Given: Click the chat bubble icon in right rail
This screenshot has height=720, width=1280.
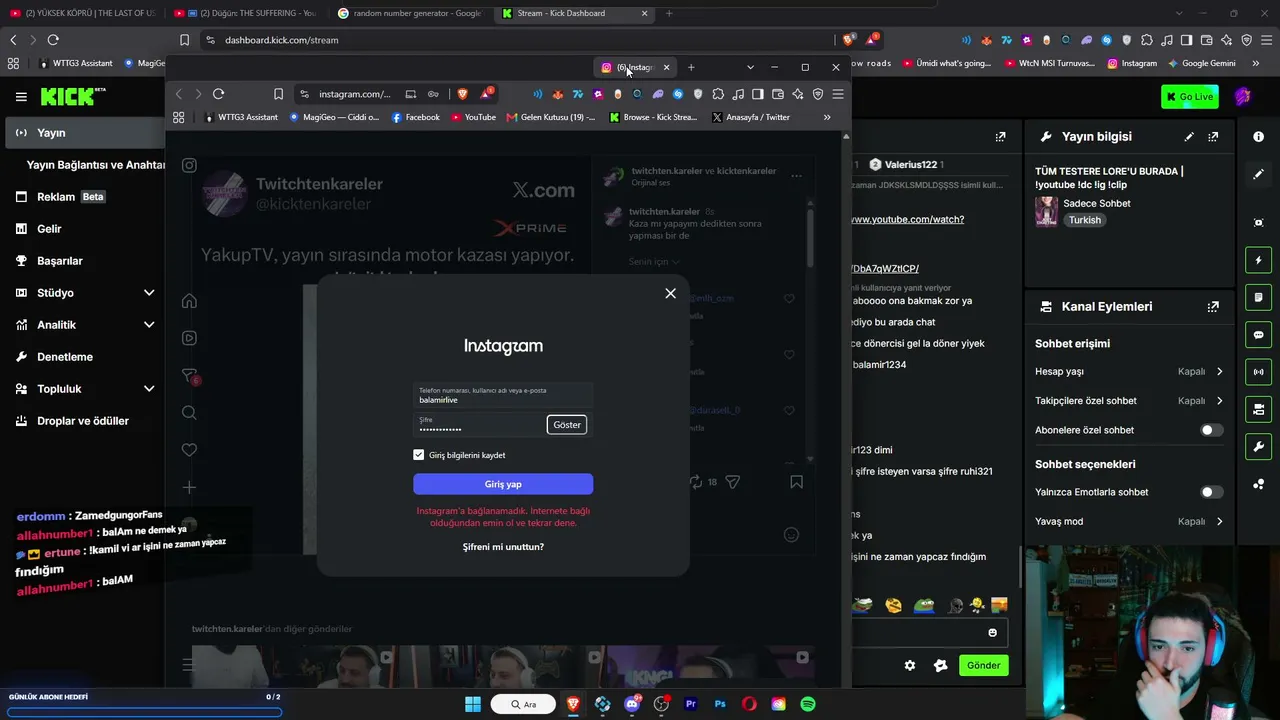Looking at the screenshot, I should tap(1258, 335).
